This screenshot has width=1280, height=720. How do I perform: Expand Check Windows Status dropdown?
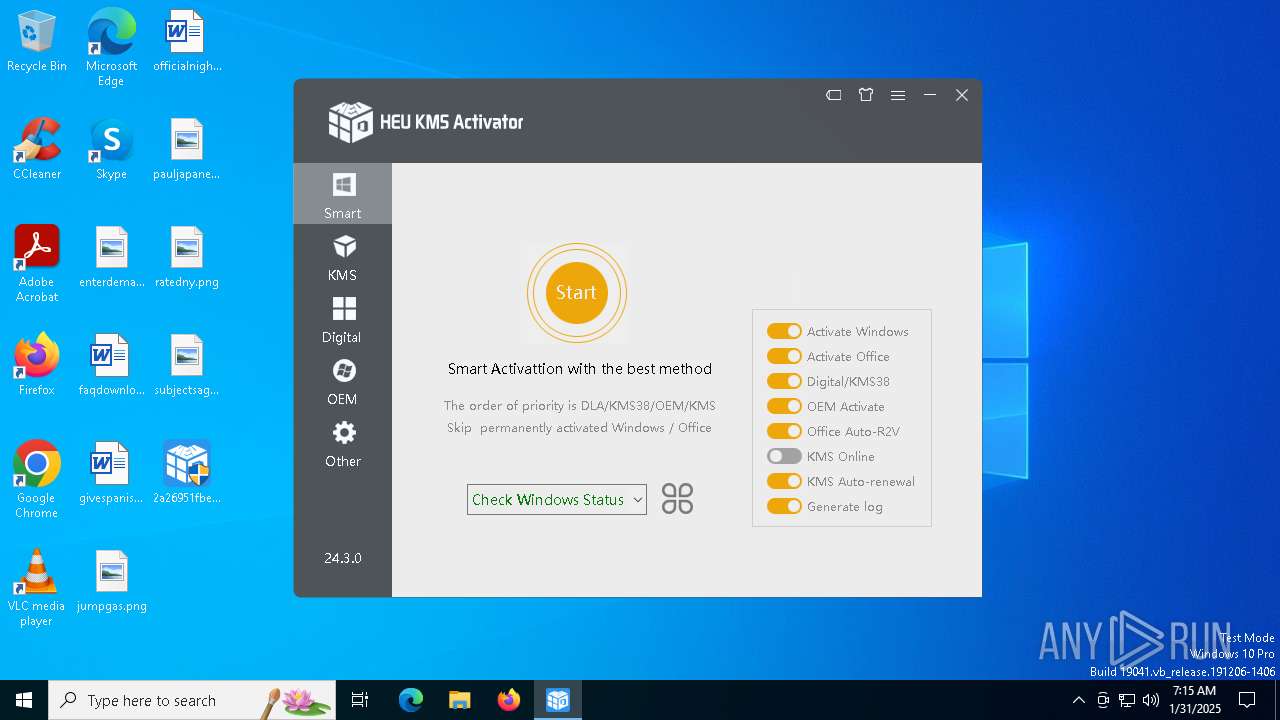[x=556, y=499]
